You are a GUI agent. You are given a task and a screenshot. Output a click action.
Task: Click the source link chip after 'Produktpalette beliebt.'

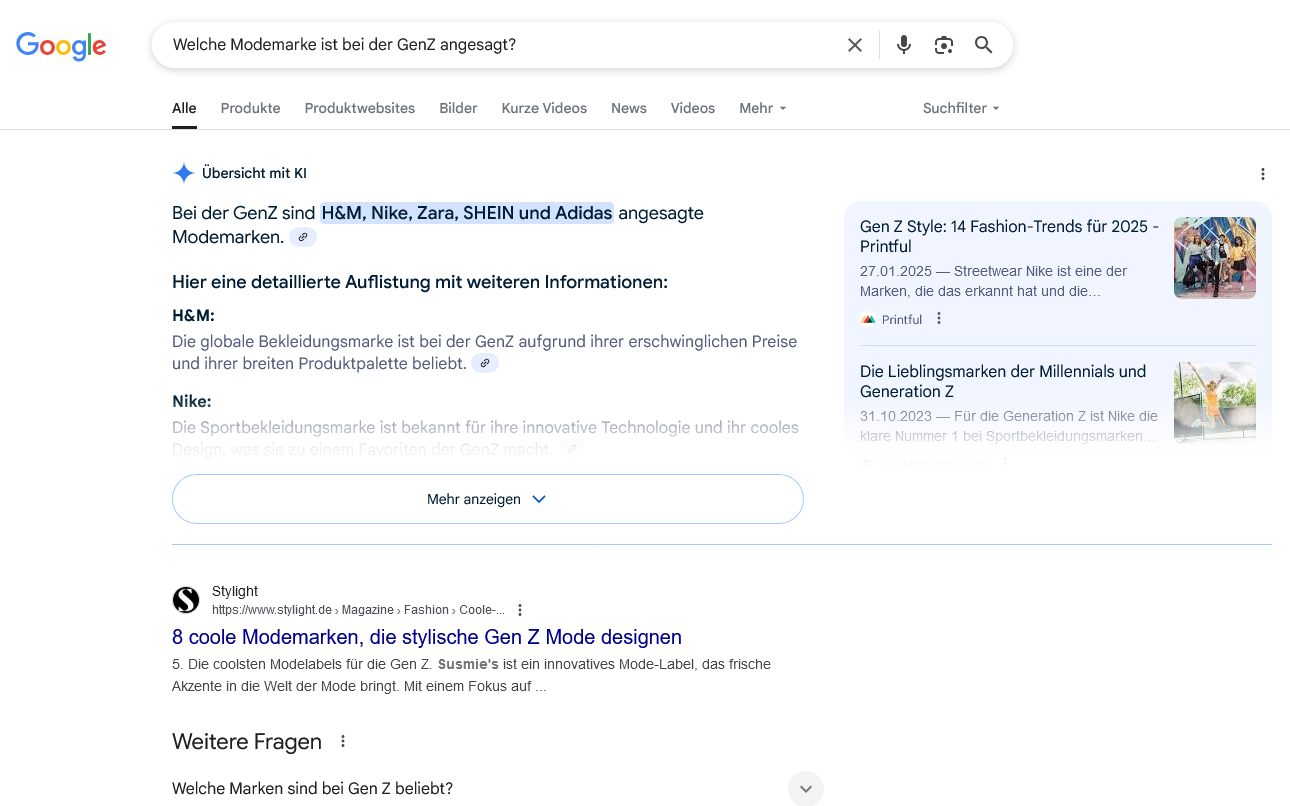[x=485, y=363]
